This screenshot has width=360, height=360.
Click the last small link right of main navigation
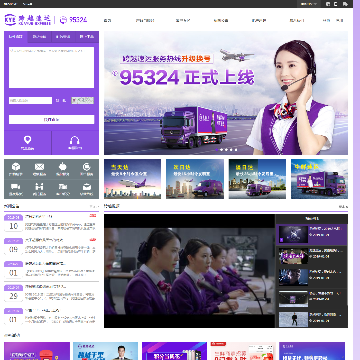[x=339, y=20]
